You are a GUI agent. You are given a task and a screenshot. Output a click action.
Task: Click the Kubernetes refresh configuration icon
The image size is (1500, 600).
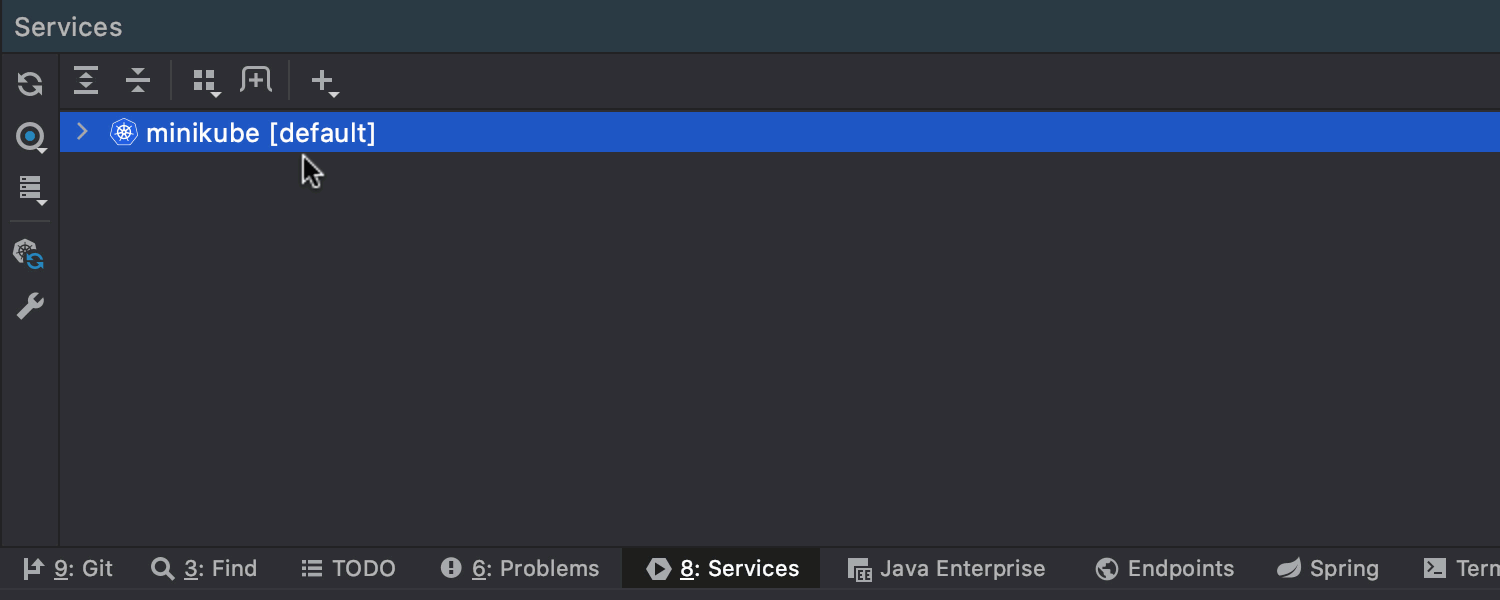[29, 254]
